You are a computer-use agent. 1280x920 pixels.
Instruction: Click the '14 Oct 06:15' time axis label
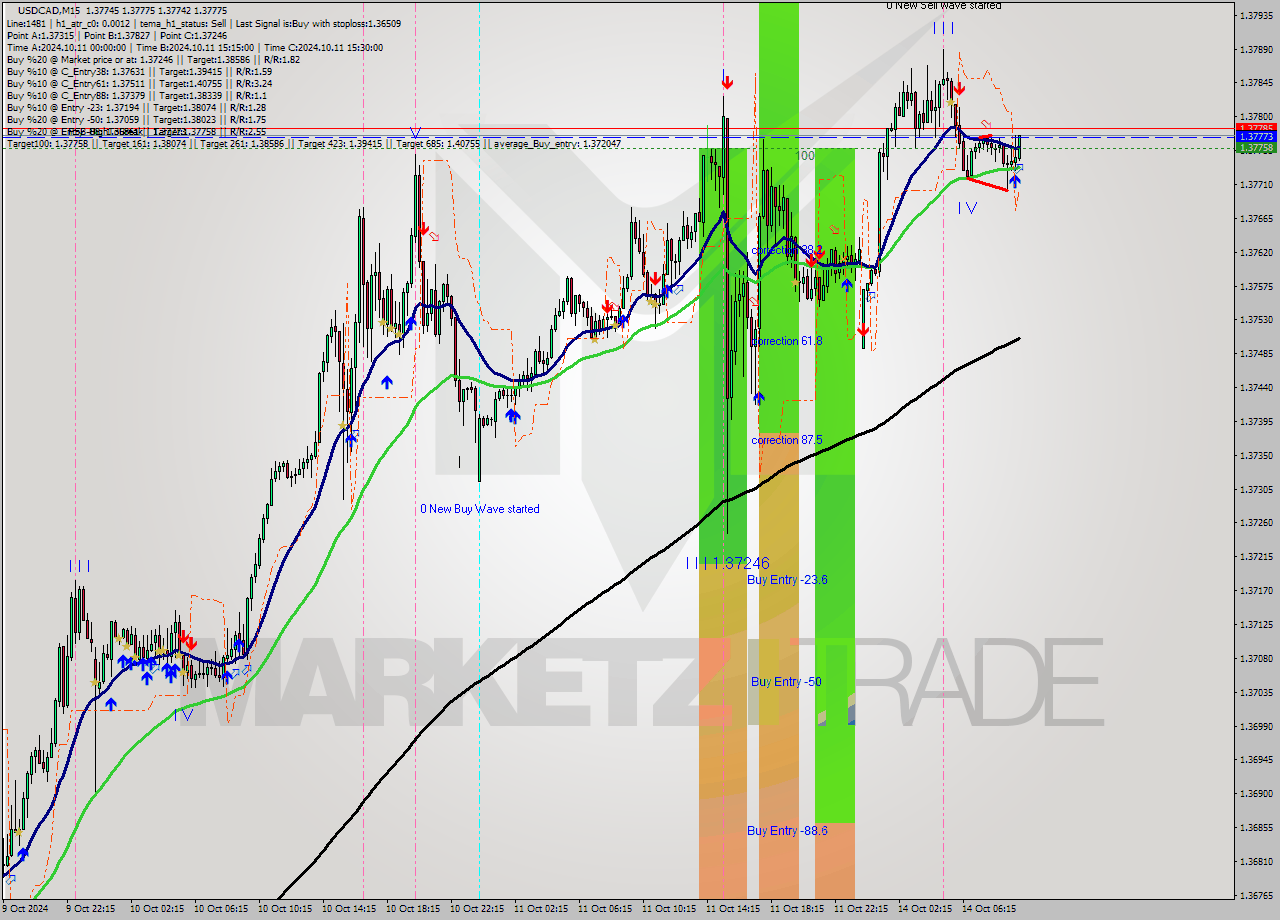point(988,909)
